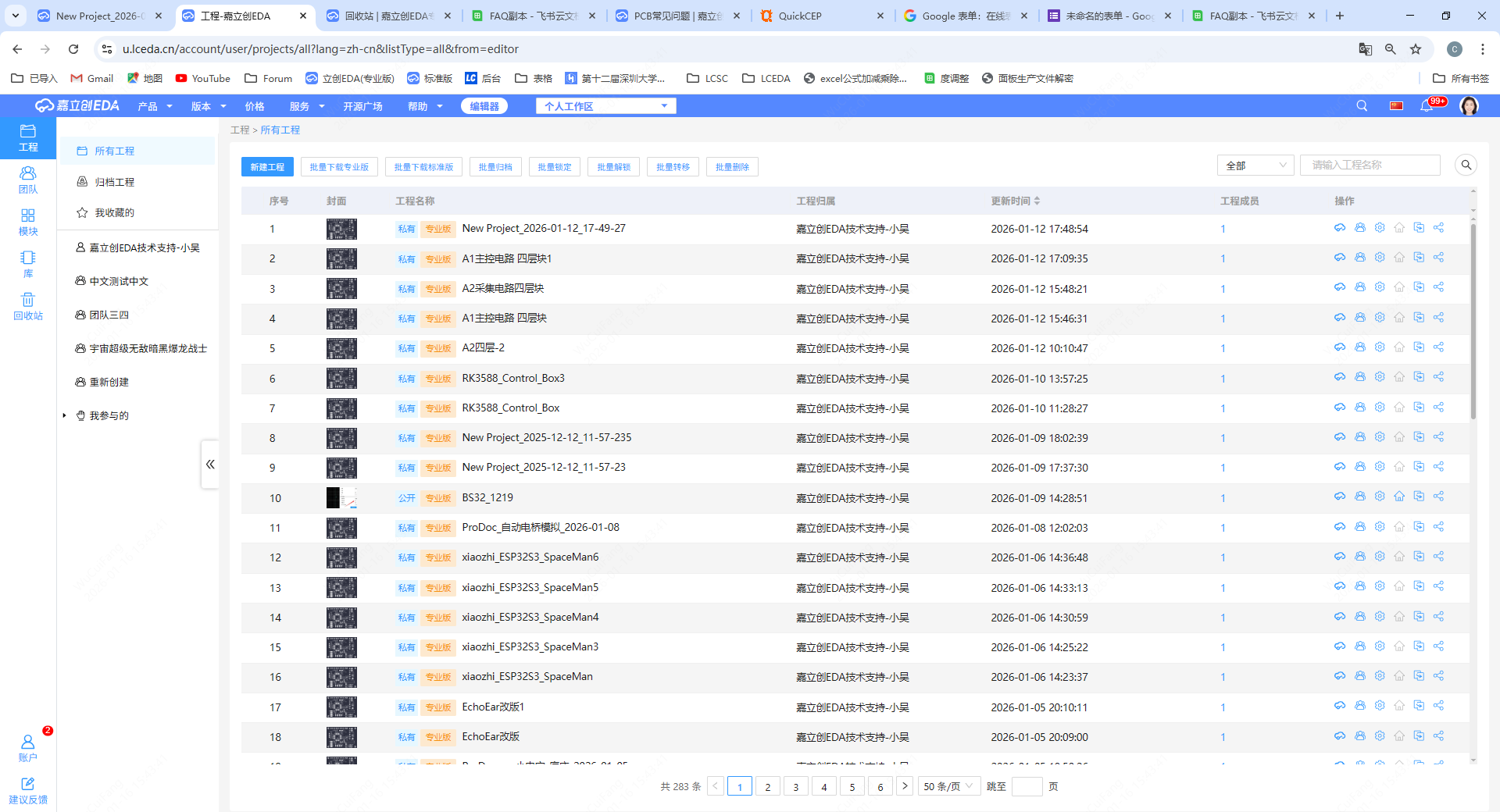Image resolution: width=1500 pixels, height=812 pixels.
Task: Open the 个人工作区 workspace dropdown
Action: tap(605, 106)
